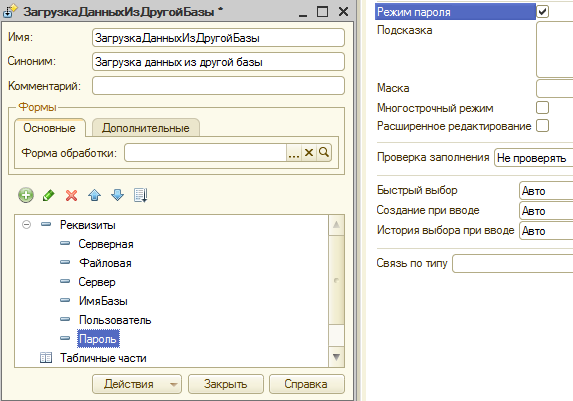Uncheck the Режим пароля checkbox
Image resolution: width=573 pixels, height=401 pixels.
click(543, 12)
